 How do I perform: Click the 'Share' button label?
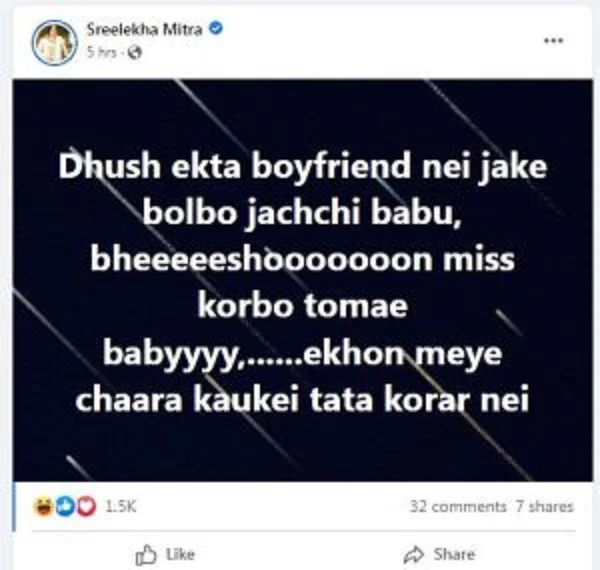pyautogui.click(x=454, y=554)
